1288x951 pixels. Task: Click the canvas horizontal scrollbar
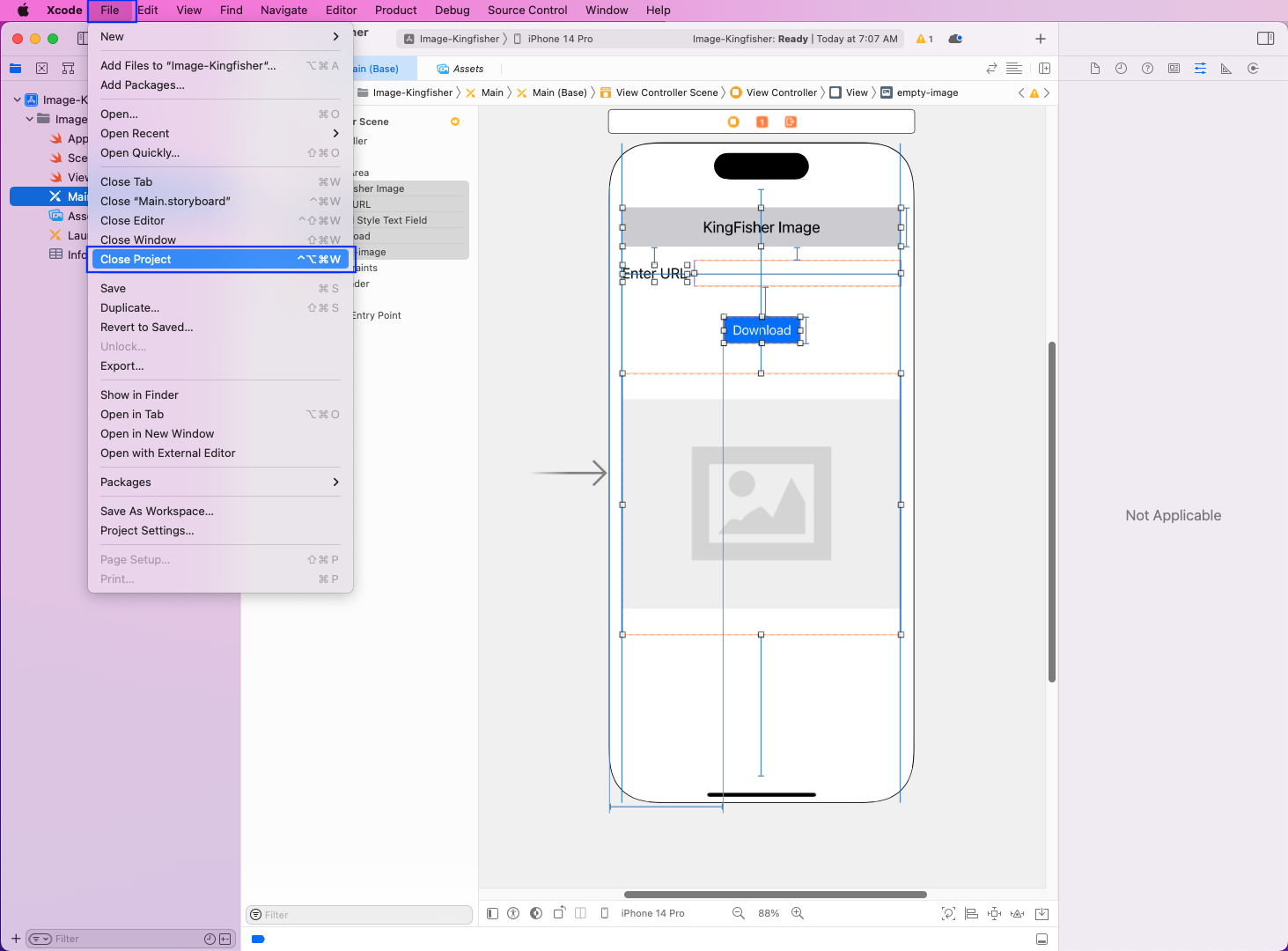[x=775, y=895]
